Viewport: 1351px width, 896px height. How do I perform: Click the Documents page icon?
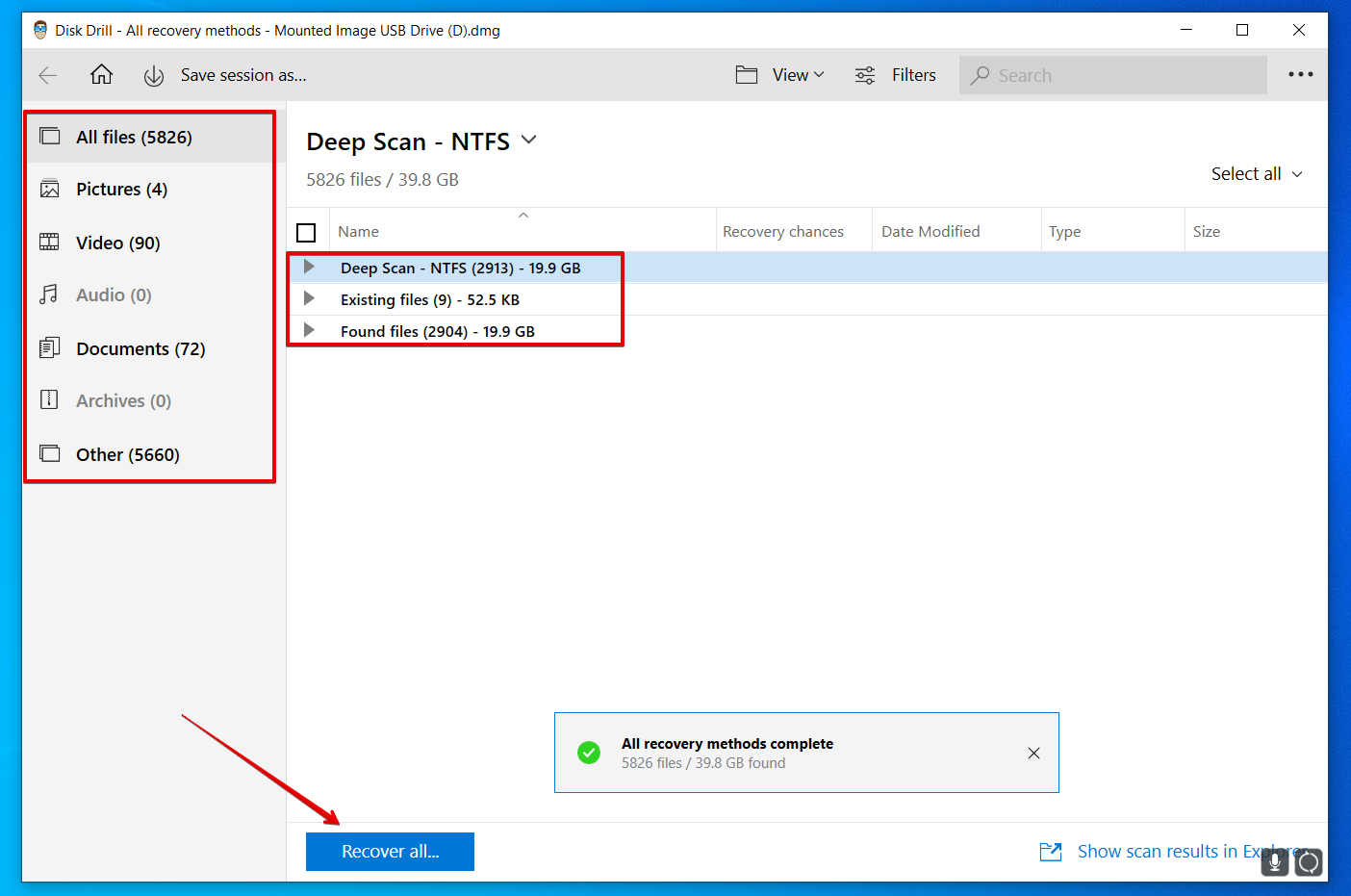49,347
